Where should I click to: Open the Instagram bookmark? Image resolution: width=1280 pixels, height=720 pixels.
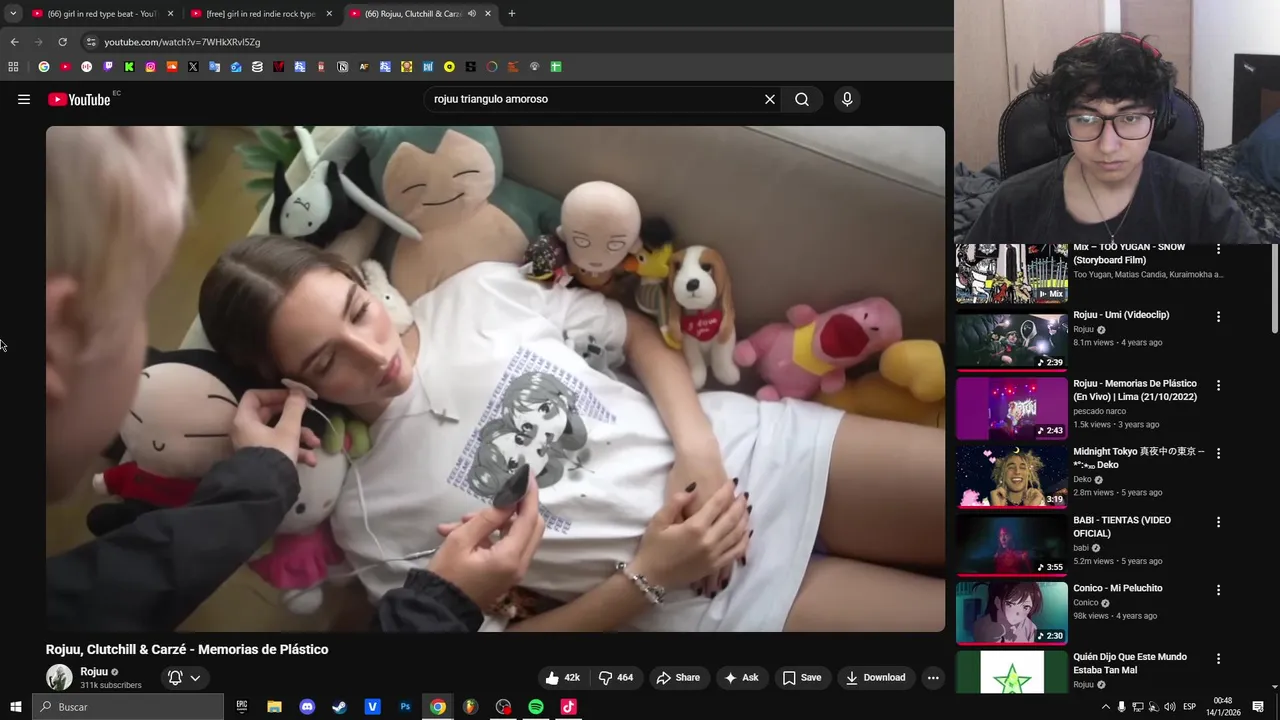151,67
